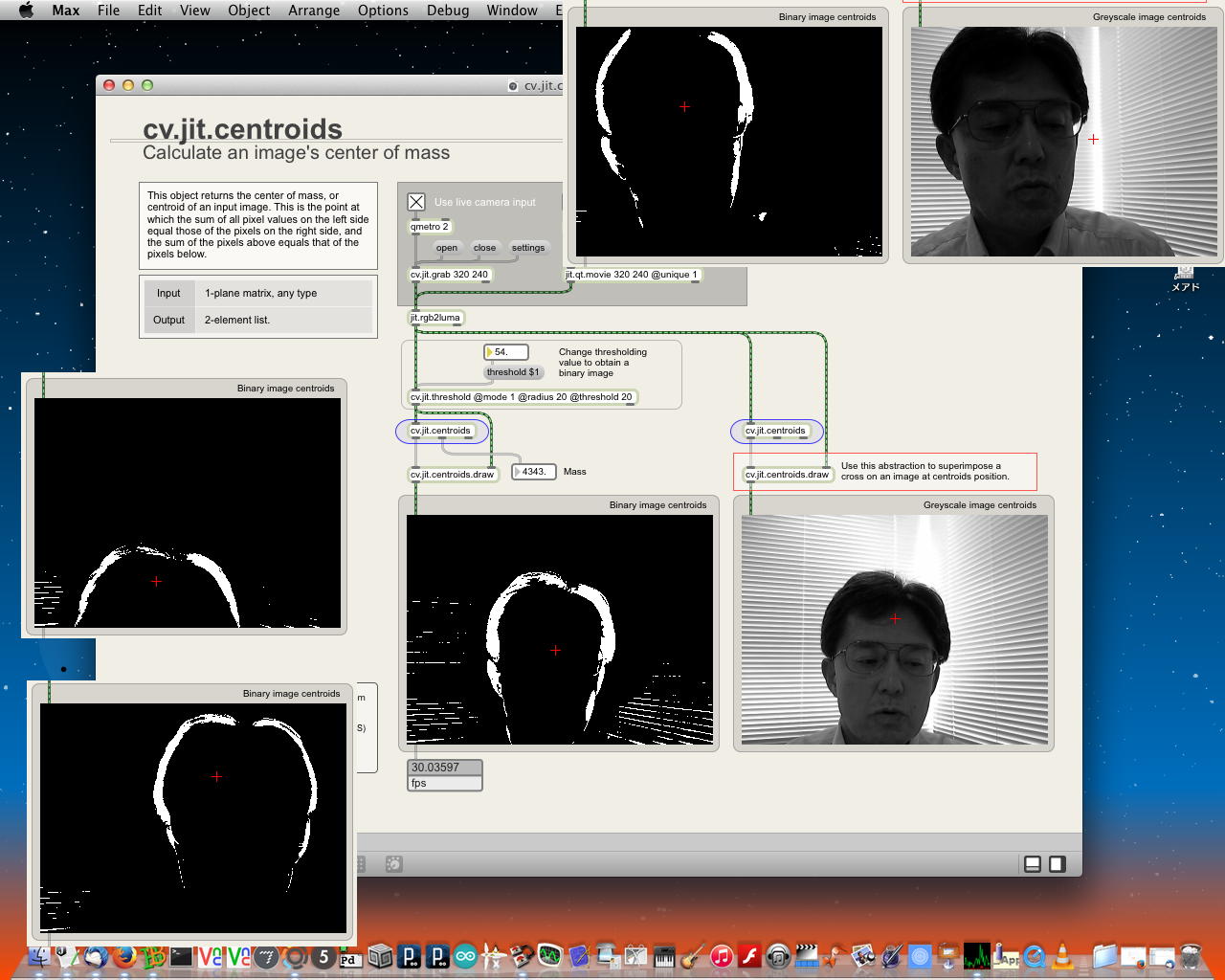1225x980 pixels.
Task: Open the Max 5 icon in dock
Action: tap(323, 955)
